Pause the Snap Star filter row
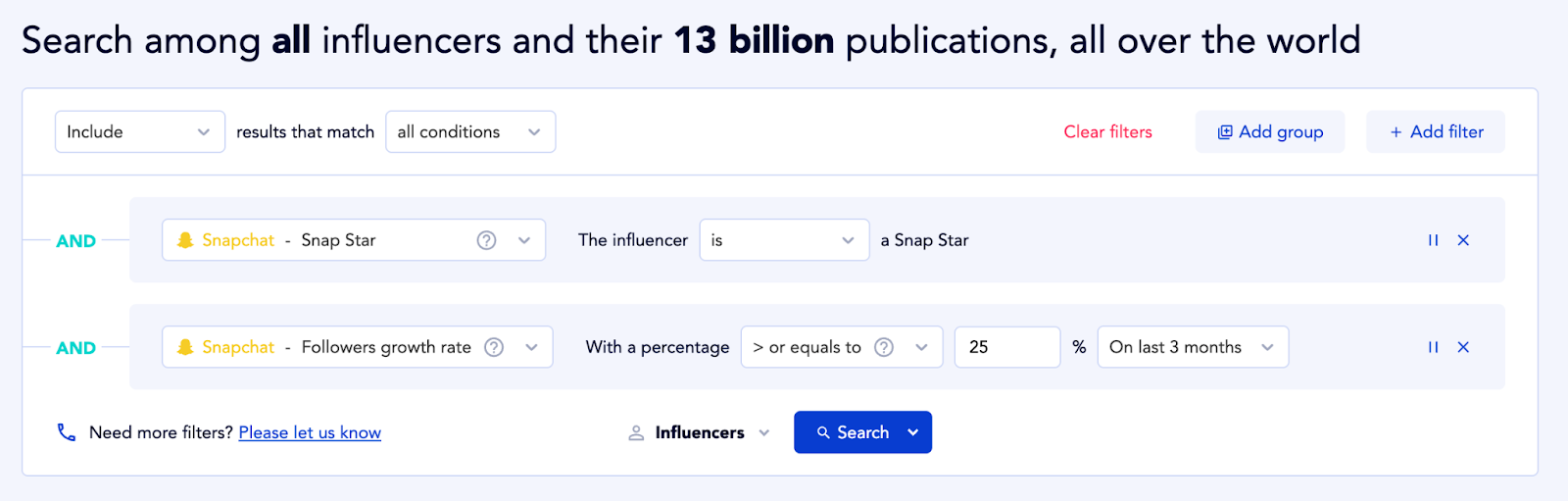Viewport: 1568px width, 501px height. [x=1433, y=240]
